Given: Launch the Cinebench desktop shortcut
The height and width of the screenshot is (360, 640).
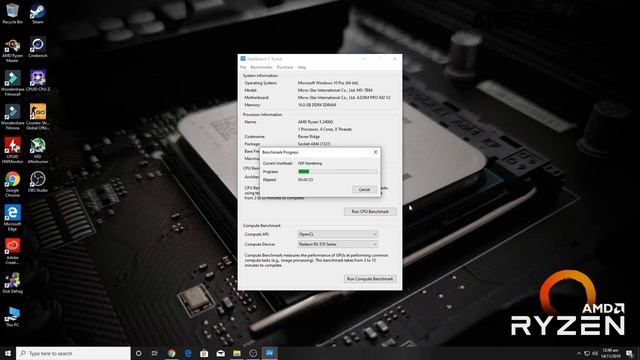Looking at the screenshot, I should [x=38, y=48].
